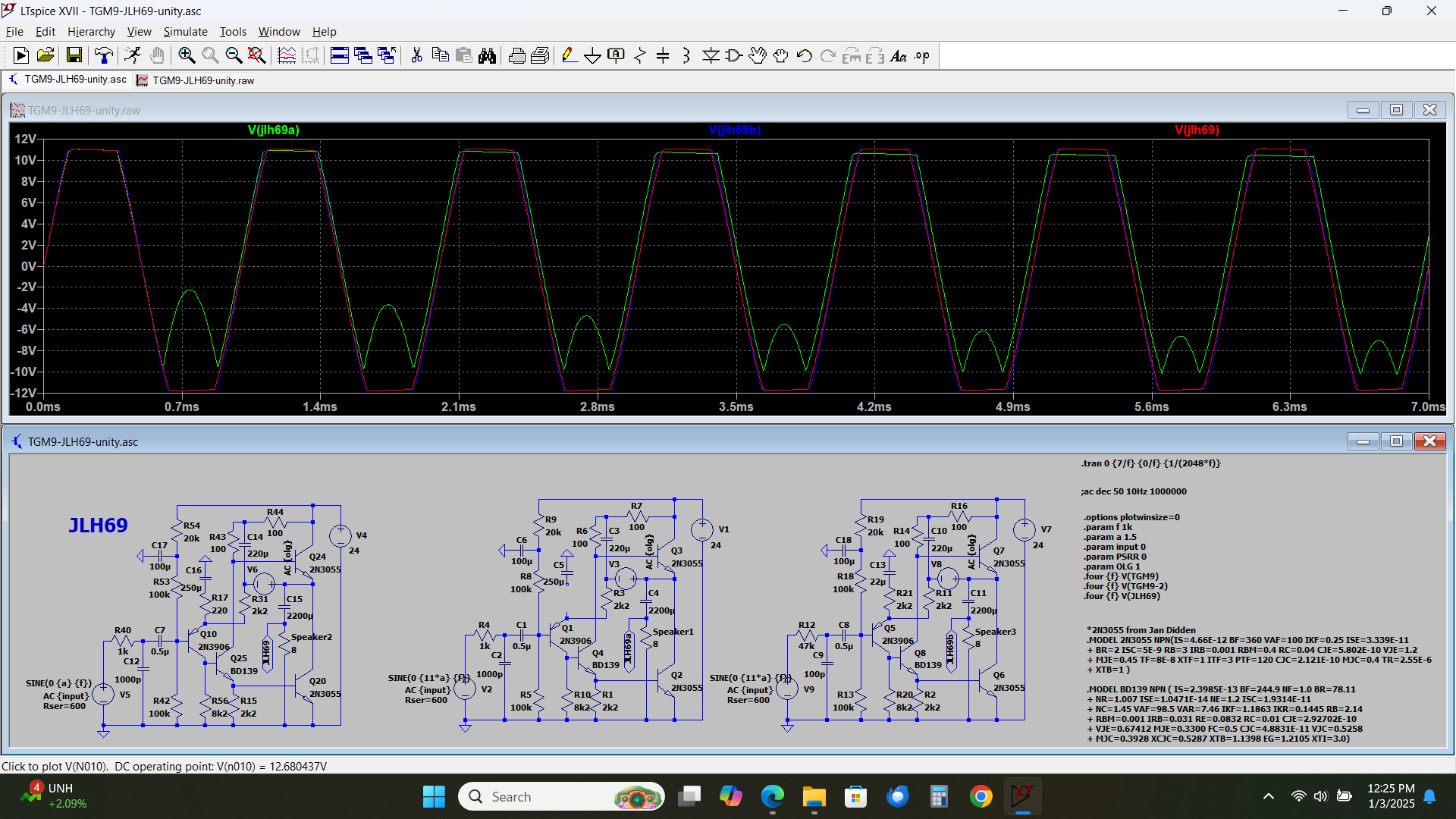Open Calculator from the taskbar
Image resolution: width=1456 pixels, height=819 pixels.
(x=939, y=796)
